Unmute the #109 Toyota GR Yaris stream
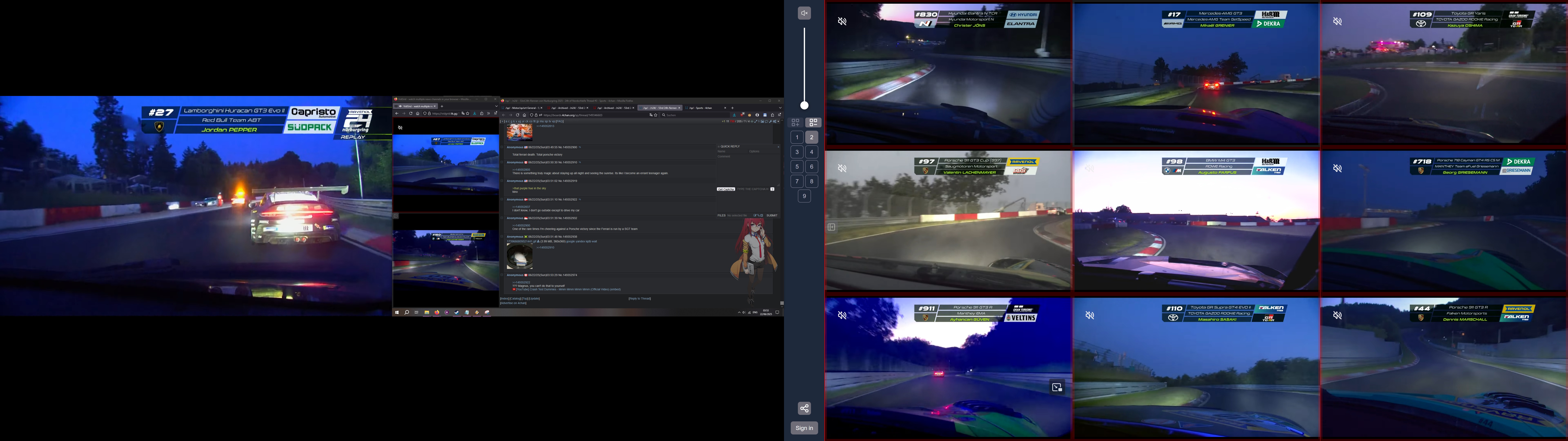1568x441 pixels. [1337, 21]
